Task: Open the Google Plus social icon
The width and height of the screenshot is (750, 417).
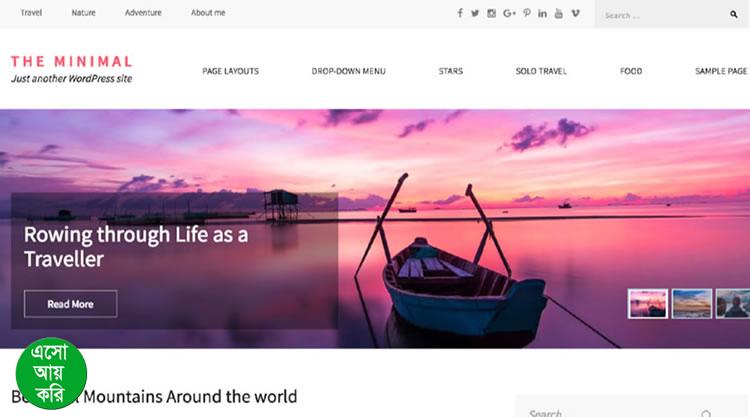Action: (509, 13)
